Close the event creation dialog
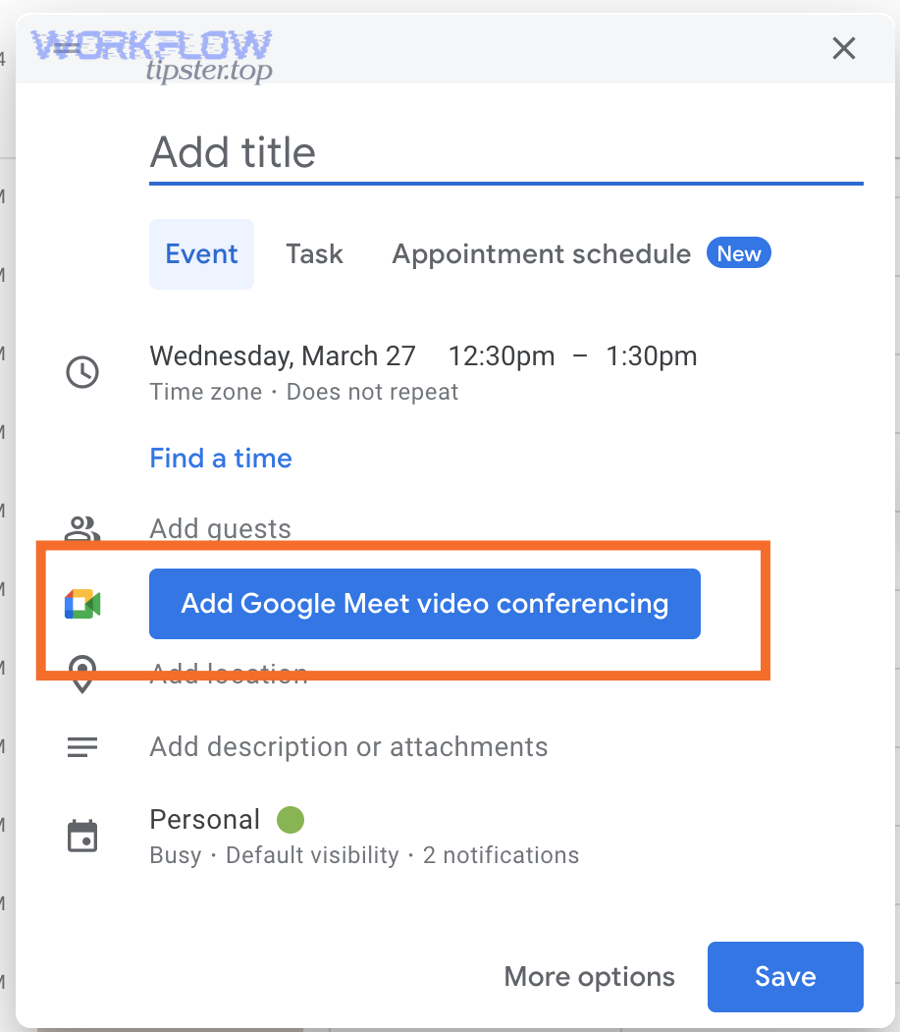The image size is (900, 1032). tap(843, 48)
